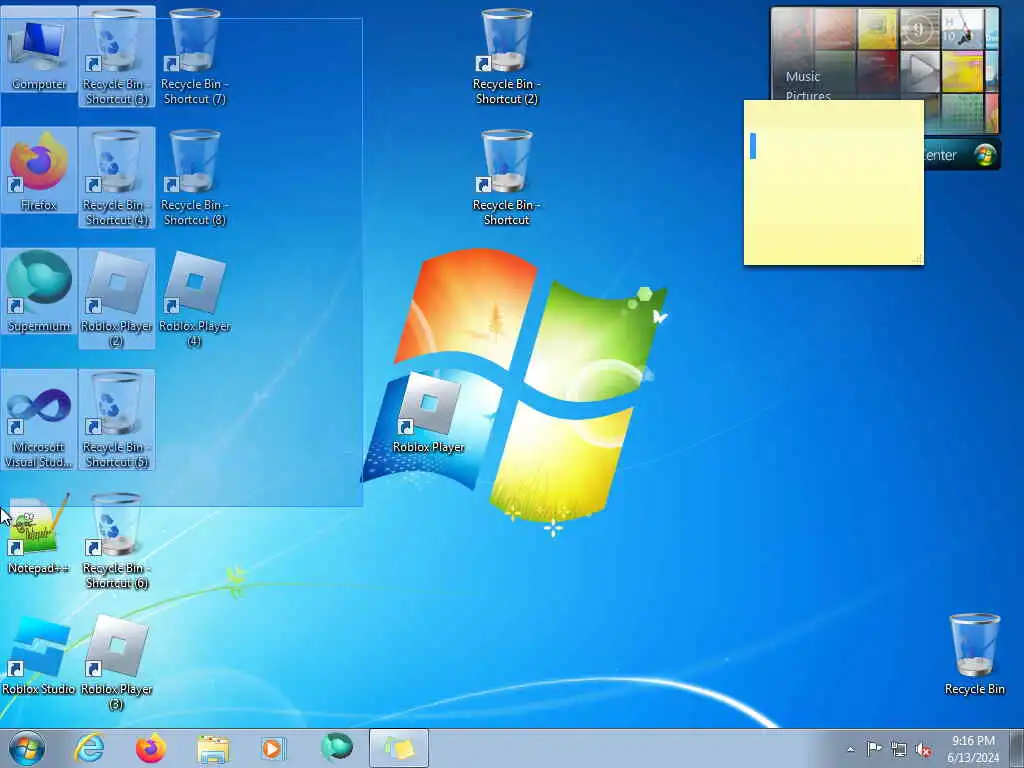The height and width of the screenshot is (768, 1024).
Task: Open the Windows Start menu orb
Action: point(27,748)
